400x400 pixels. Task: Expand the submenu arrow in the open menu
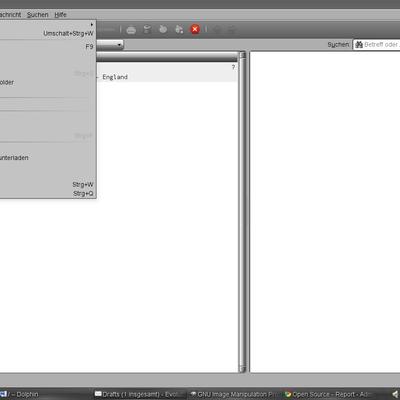click(92, 24)
